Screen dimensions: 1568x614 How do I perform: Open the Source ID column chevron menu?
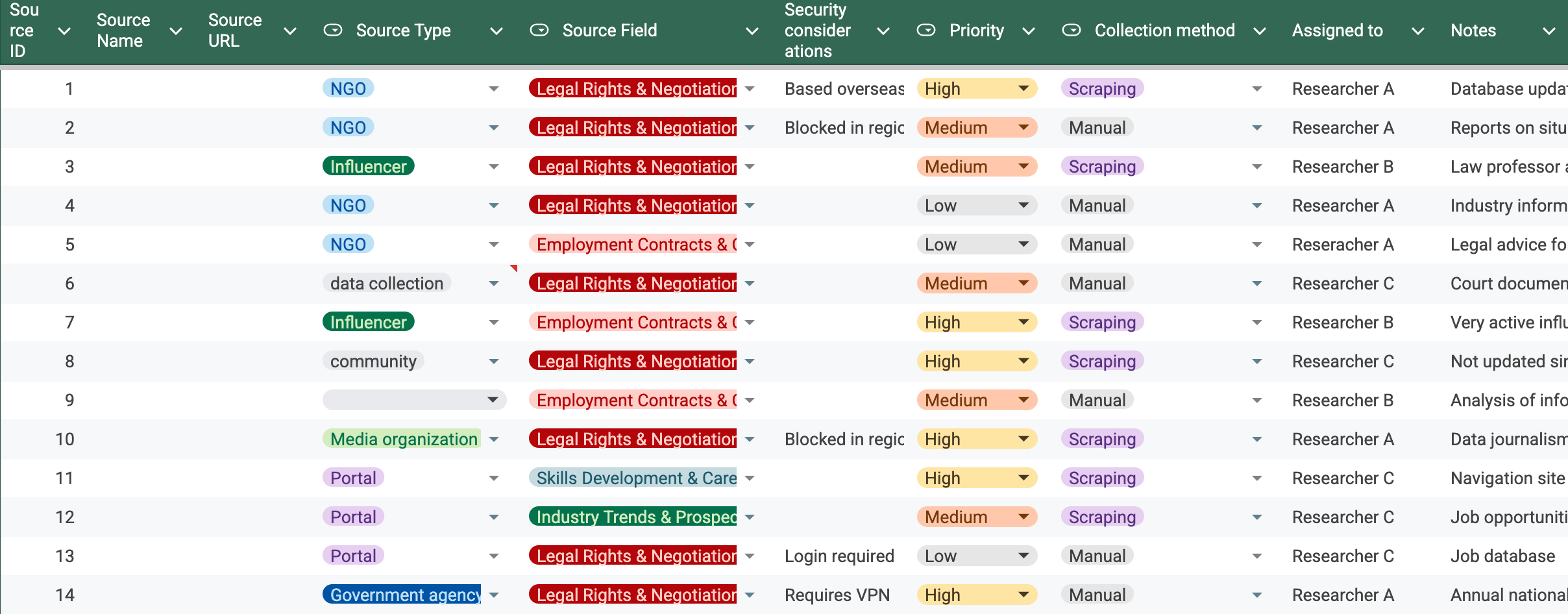click(64, 31)
